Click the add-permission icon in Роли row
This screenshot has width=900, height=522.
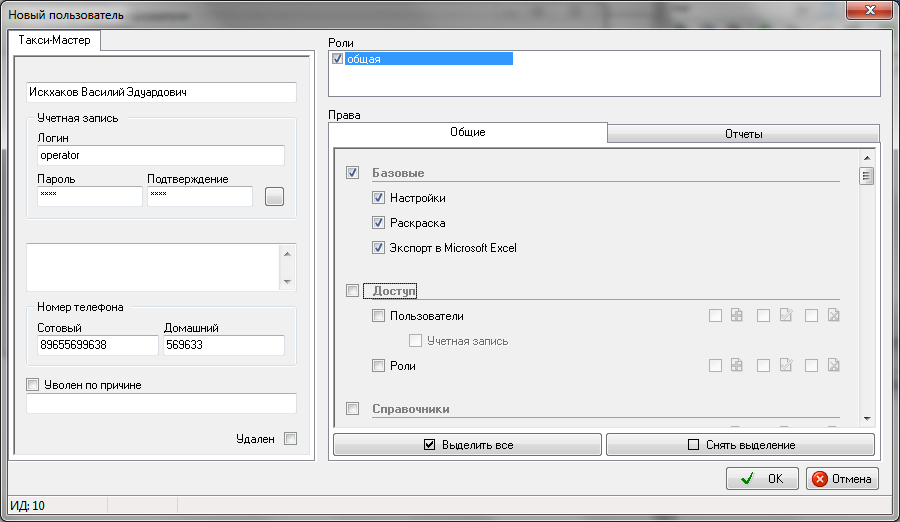tap(737, 366)
